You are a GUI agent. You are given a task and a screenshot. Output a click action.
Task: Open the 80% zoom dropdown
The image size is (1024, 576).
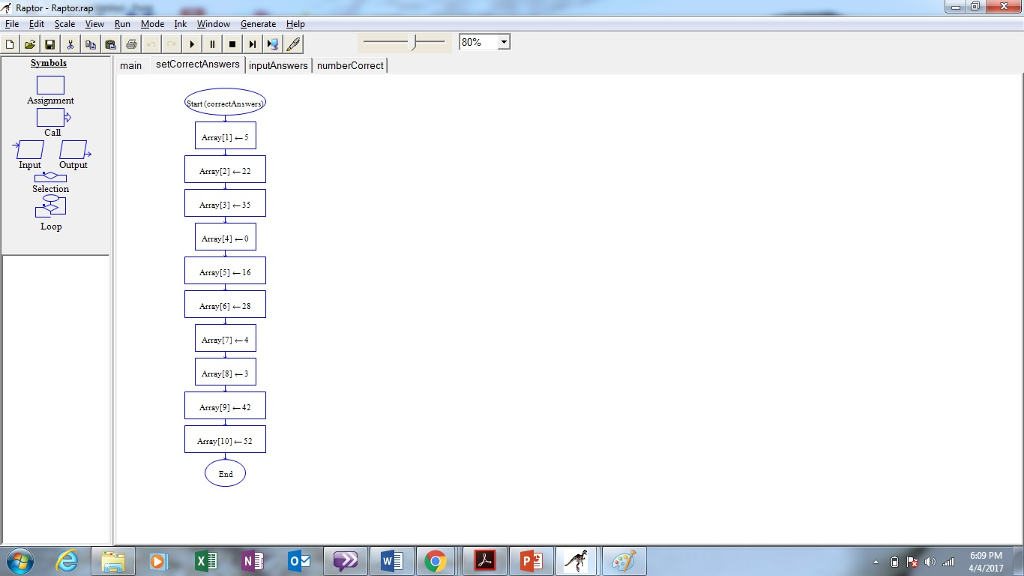[503, 42]
